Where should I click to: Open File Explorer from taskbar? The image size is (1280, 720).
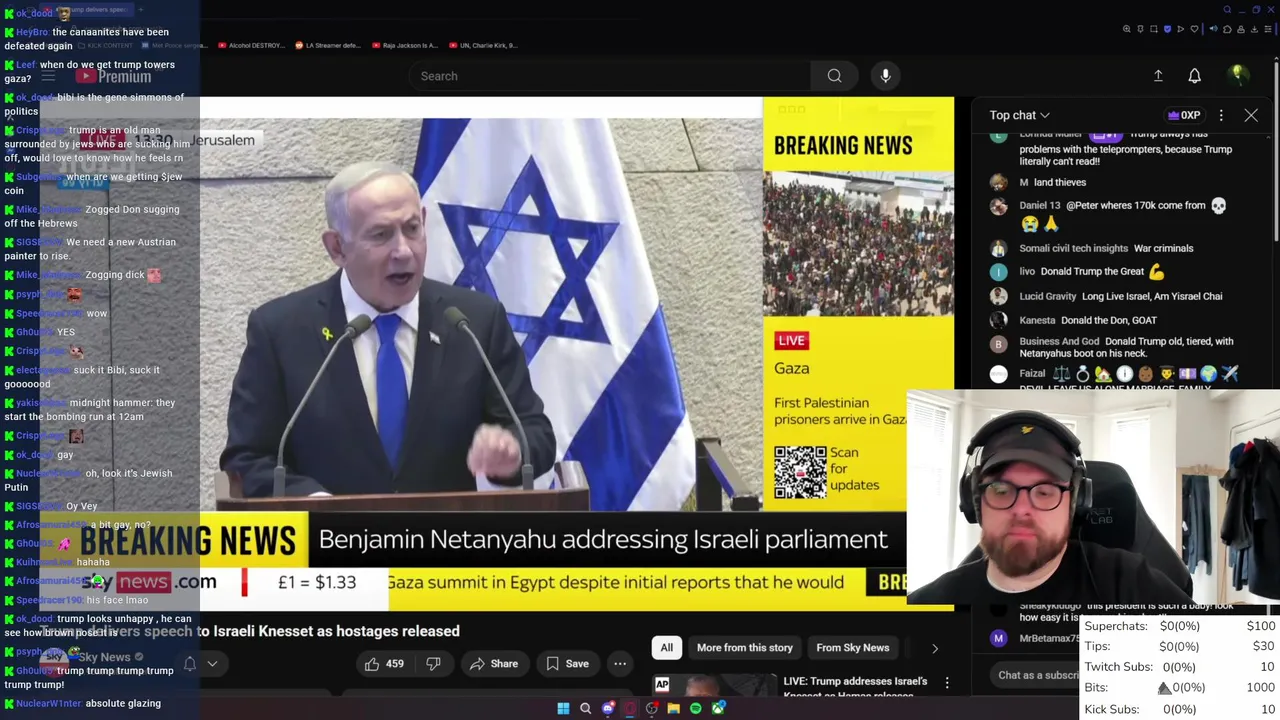click(674, 708)
